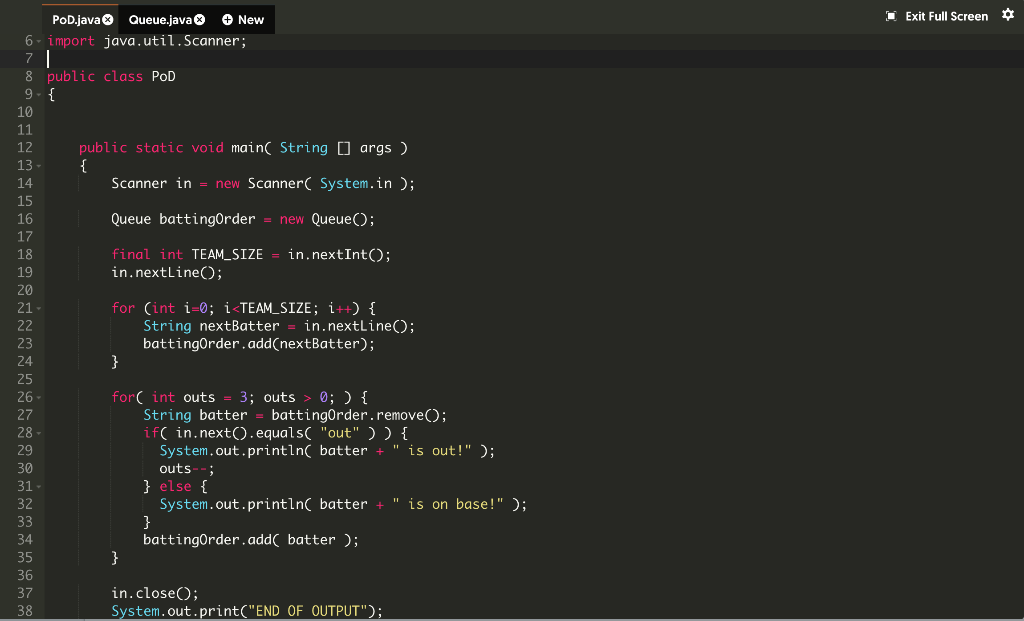Switch to the Queue.java tab
This screenshot has height=621, width=1024.
160,20
